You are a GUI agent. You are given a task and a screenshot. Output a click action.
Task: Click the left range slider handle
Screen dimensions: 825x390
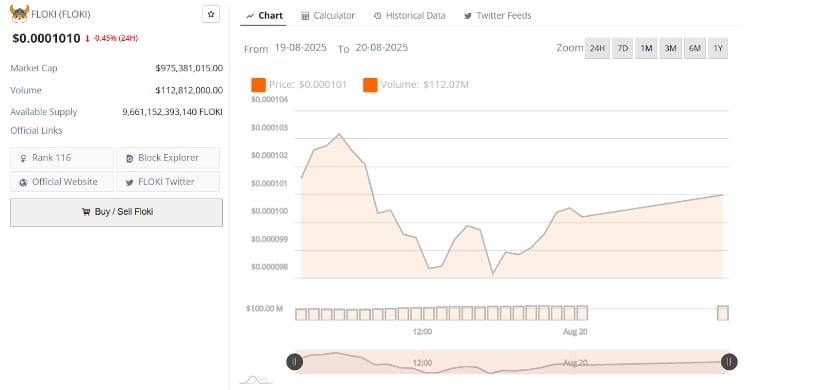[295, 362]
